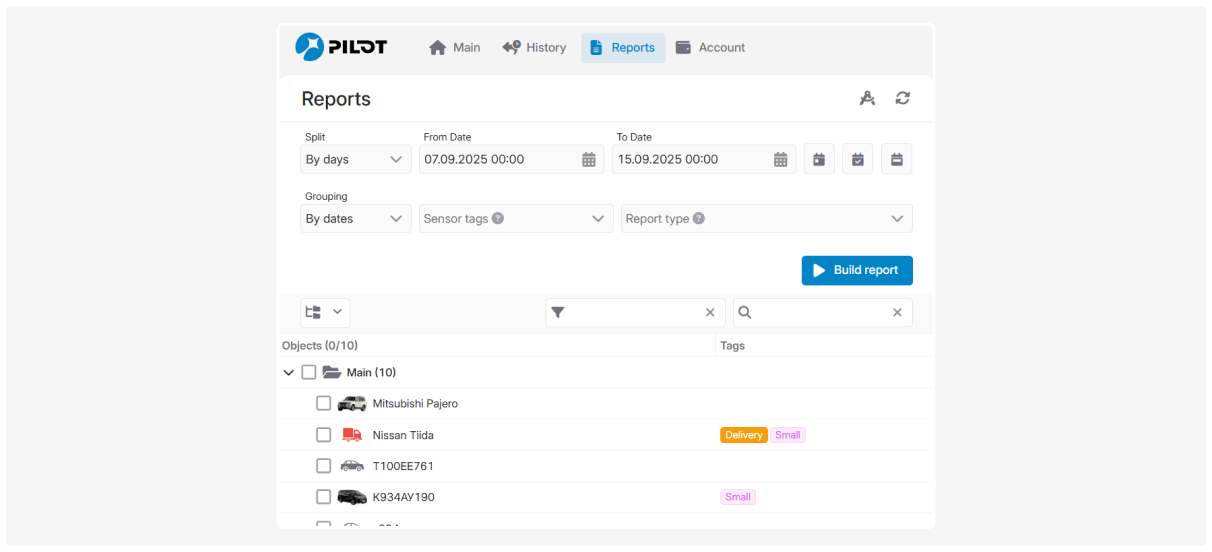This screenshot has height=552, width=1212.
Task: Go to the History tab
Action: (535, 48)
